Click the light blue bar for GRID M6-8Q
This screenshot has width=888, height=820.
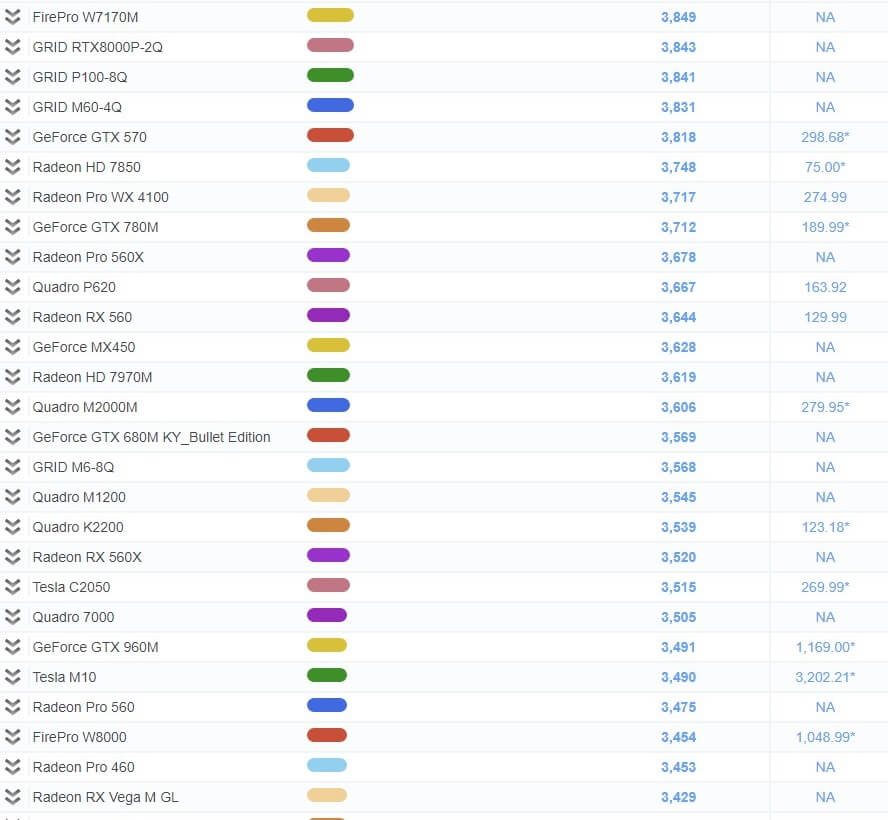point(328,465)
